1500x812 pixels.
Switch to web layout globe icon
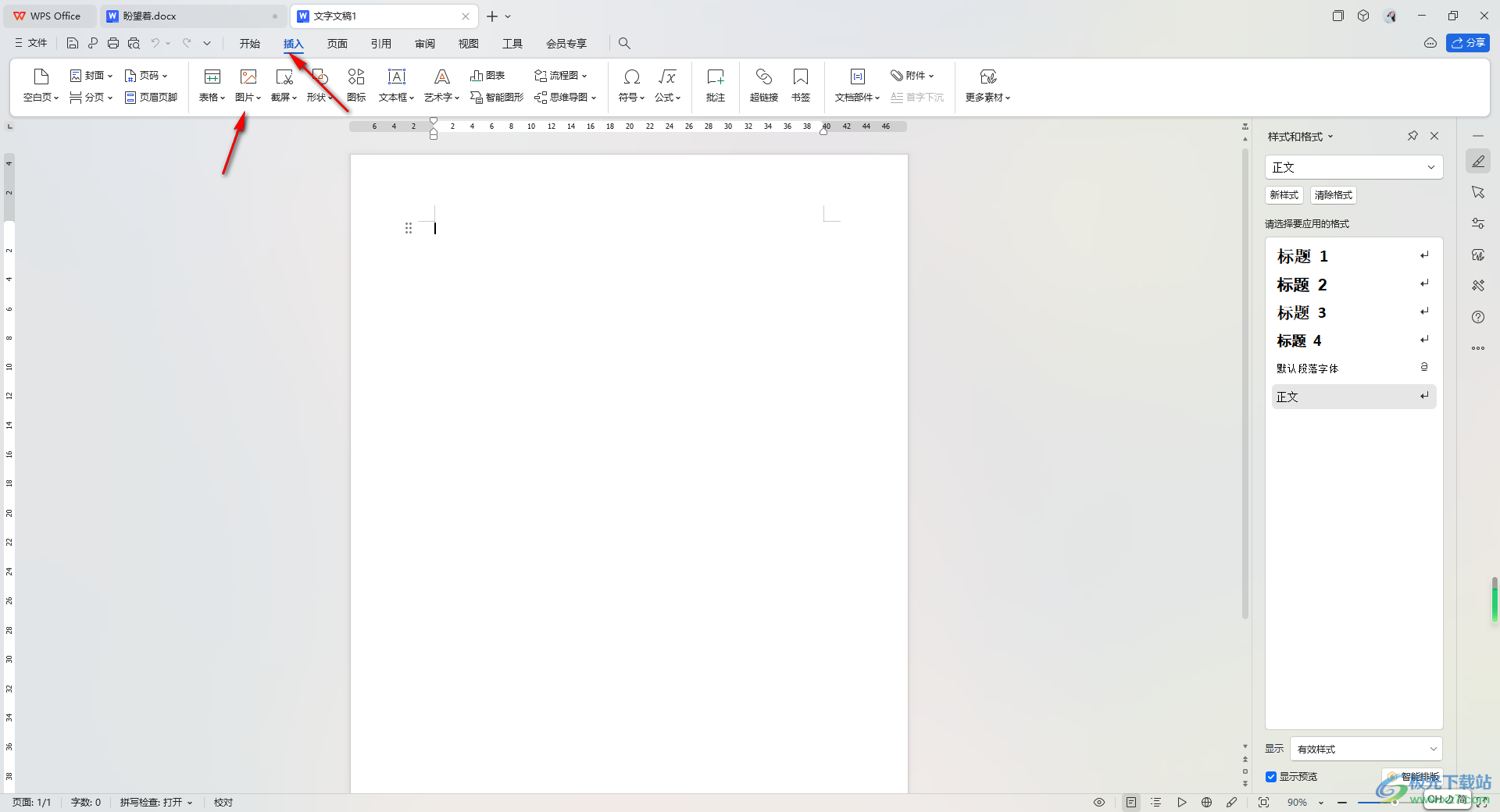pyautogui.click(x=1206, y=802)
